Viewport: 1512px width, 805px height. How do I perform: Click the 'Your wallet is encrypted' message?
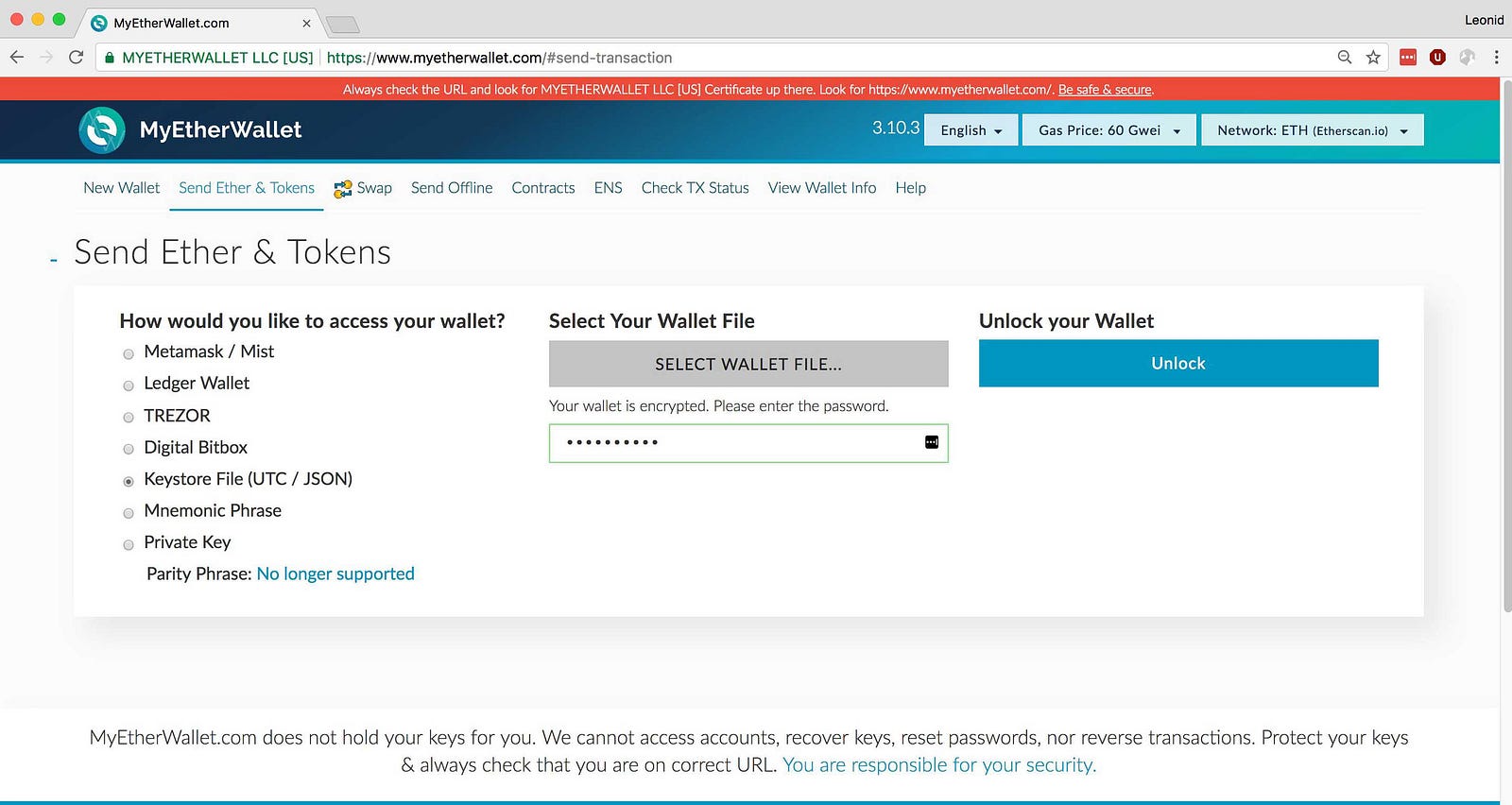coord(719,406)
